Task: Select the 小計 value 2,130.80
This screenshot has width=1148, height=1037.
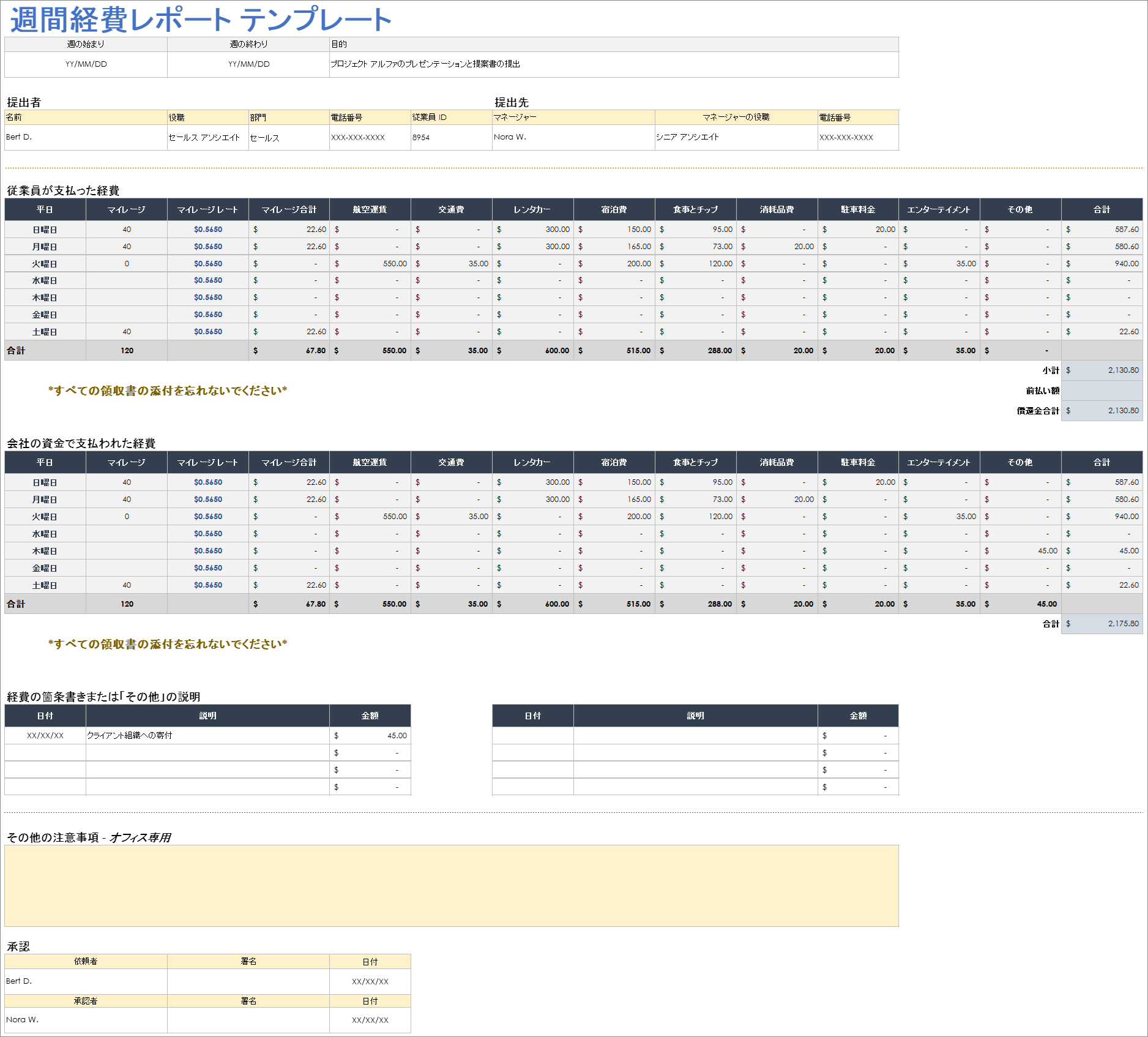Action: click(1101, 370)
